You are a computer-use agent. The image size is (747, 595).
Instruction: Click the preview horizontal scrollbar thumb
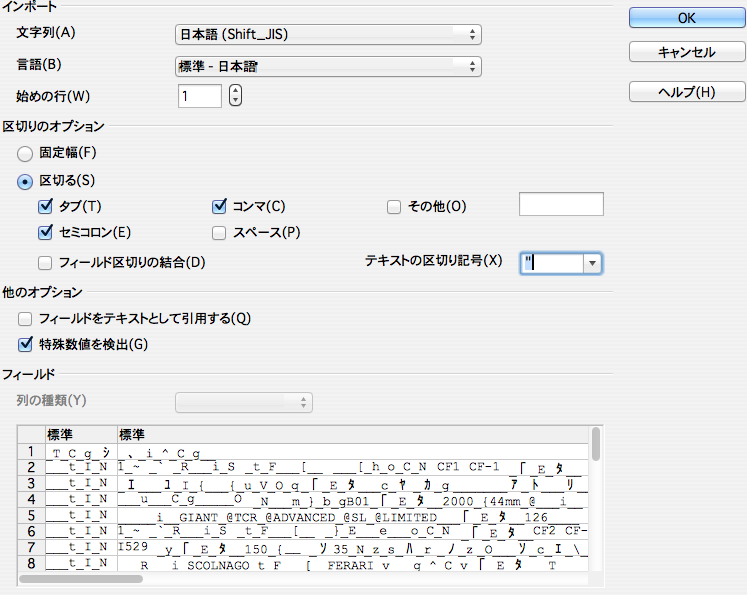tap(81, 579)
